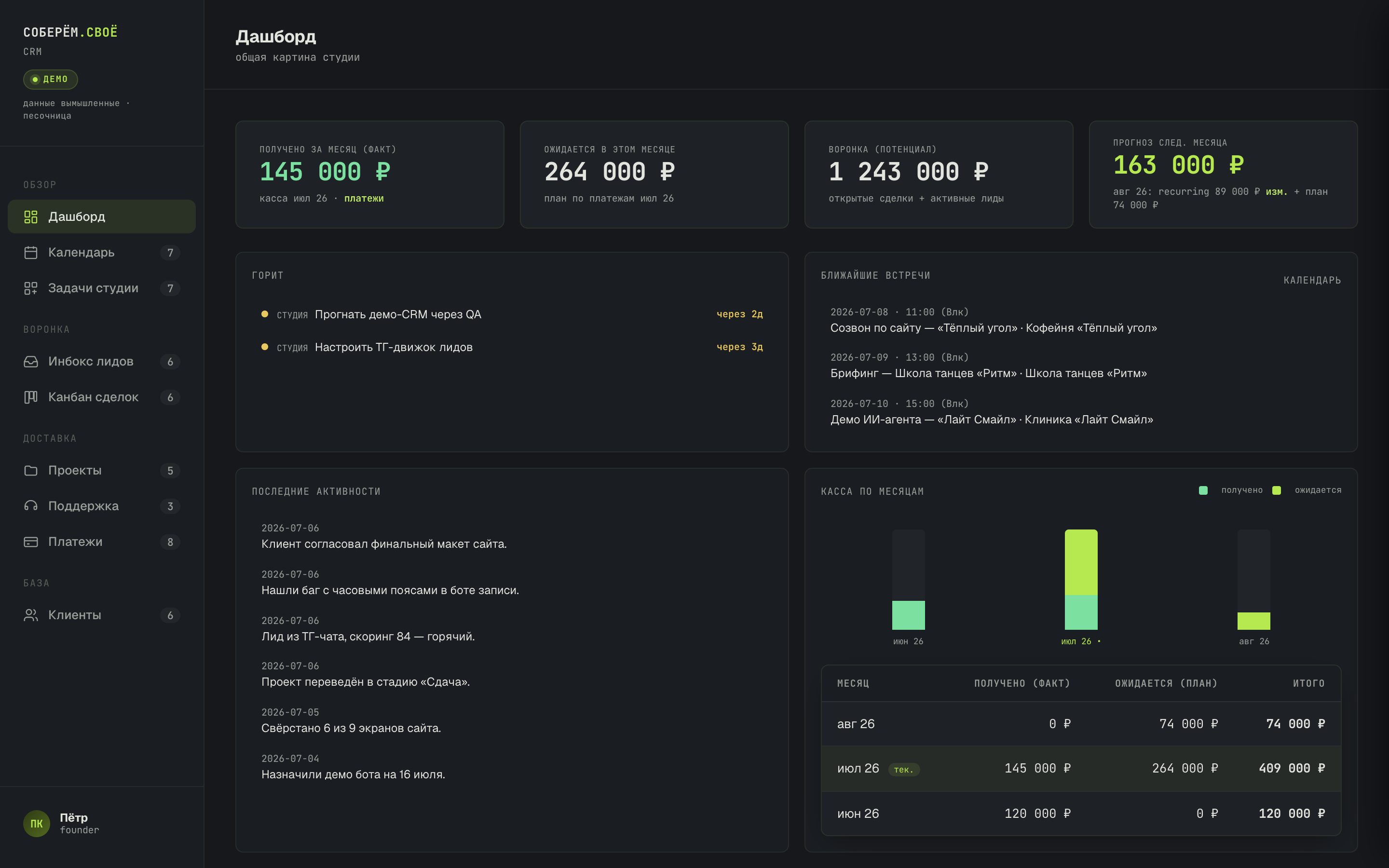Click the Клиенты people icon
The width and height of the screenshot is (1389, 868).
(31, 615)
